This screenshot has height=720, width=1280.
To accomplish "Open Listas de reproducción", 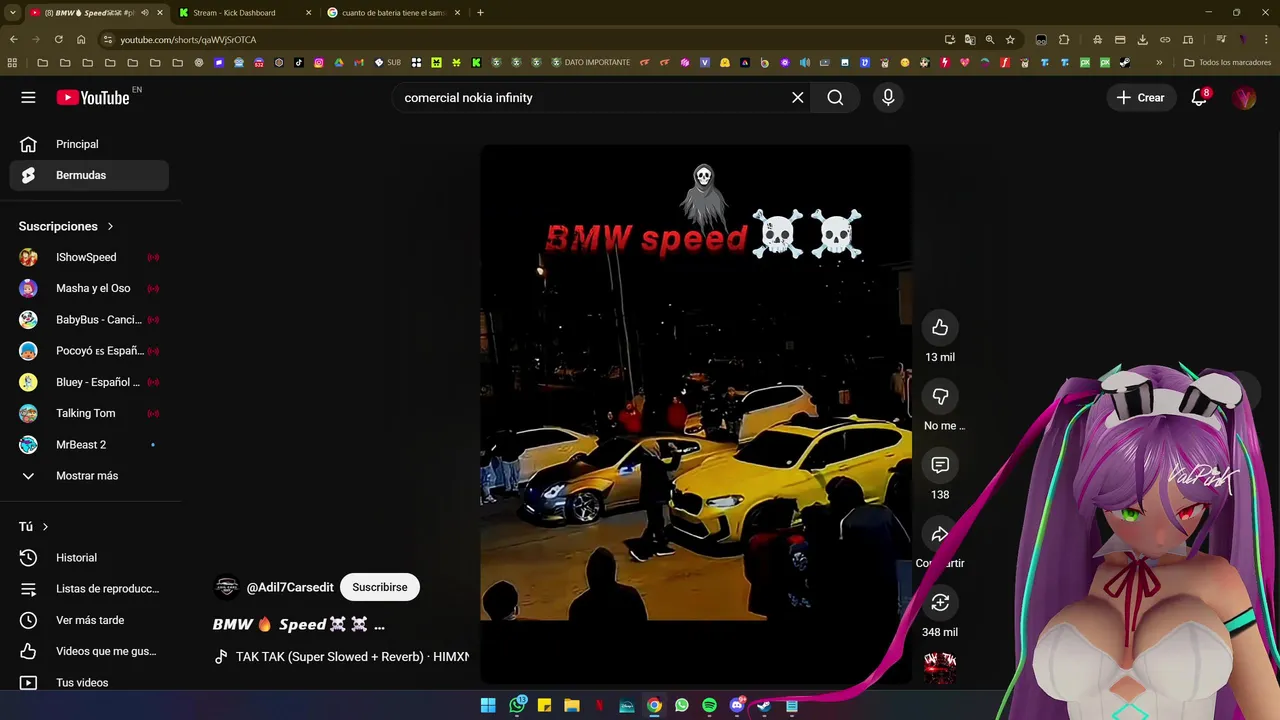I will [x=89, y=589].
